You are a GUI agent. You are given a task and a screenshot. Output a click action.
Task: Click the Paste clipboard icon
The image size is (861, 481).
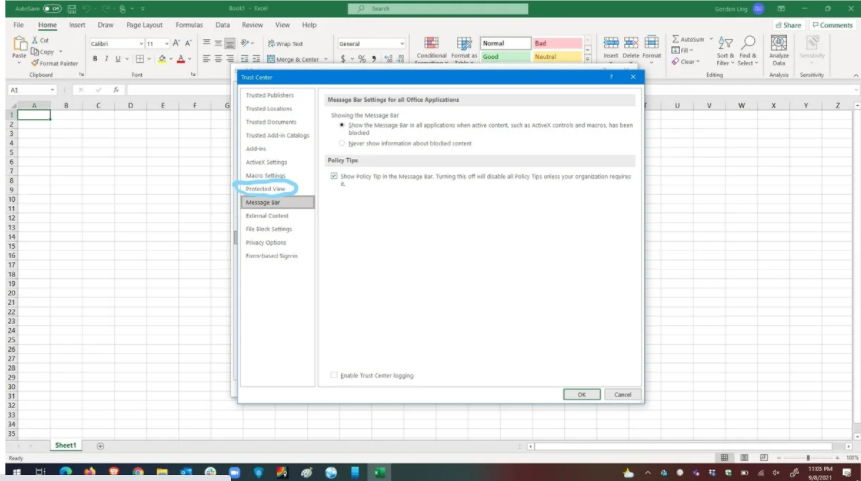[x=20, y=46]
